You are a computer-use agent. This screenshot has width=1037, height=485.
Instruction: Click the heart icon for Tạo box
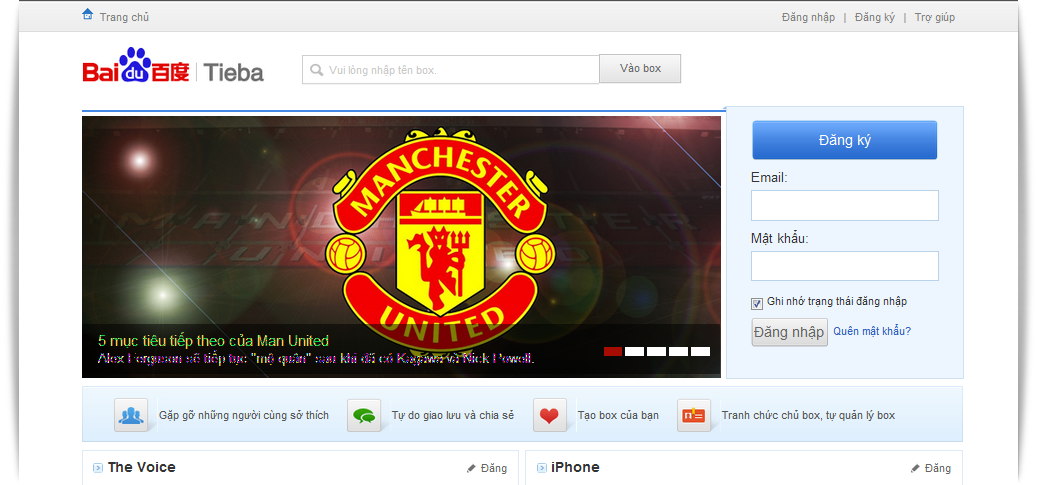click(550, 416)
